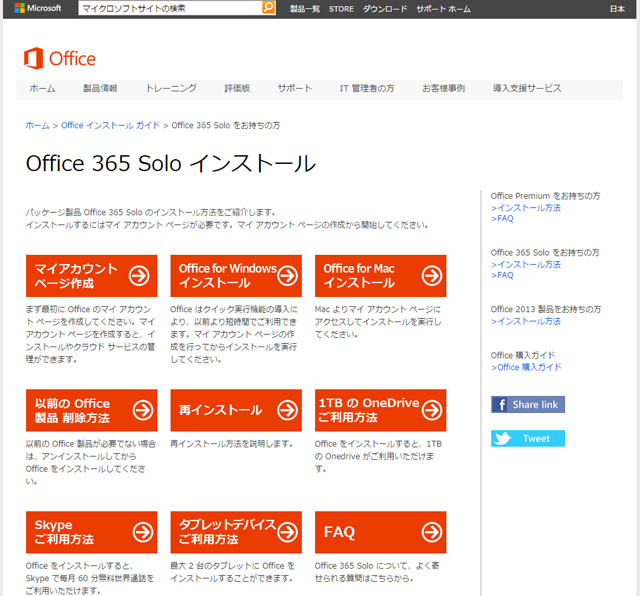The image size is (640, 596).
Task: Select サポート tab in Office navigation
Action: 295,88
